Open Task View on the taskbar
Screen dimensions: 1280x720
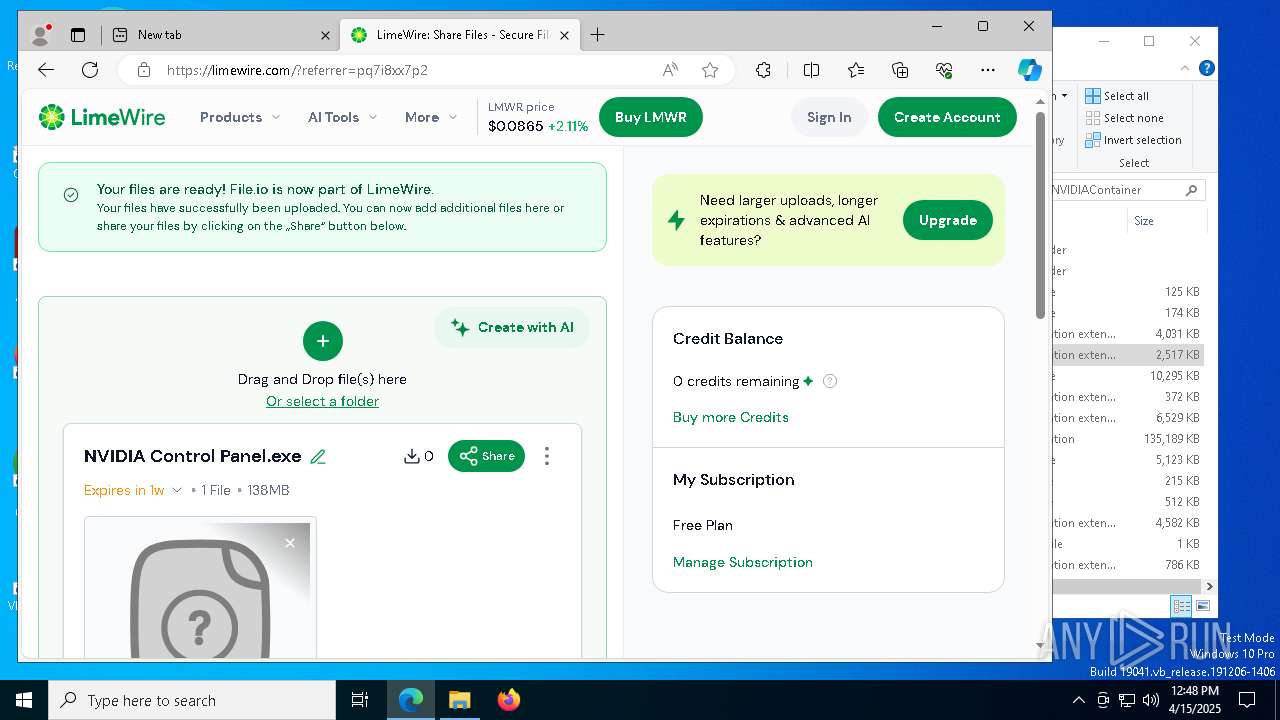click(x=360, y=700)
